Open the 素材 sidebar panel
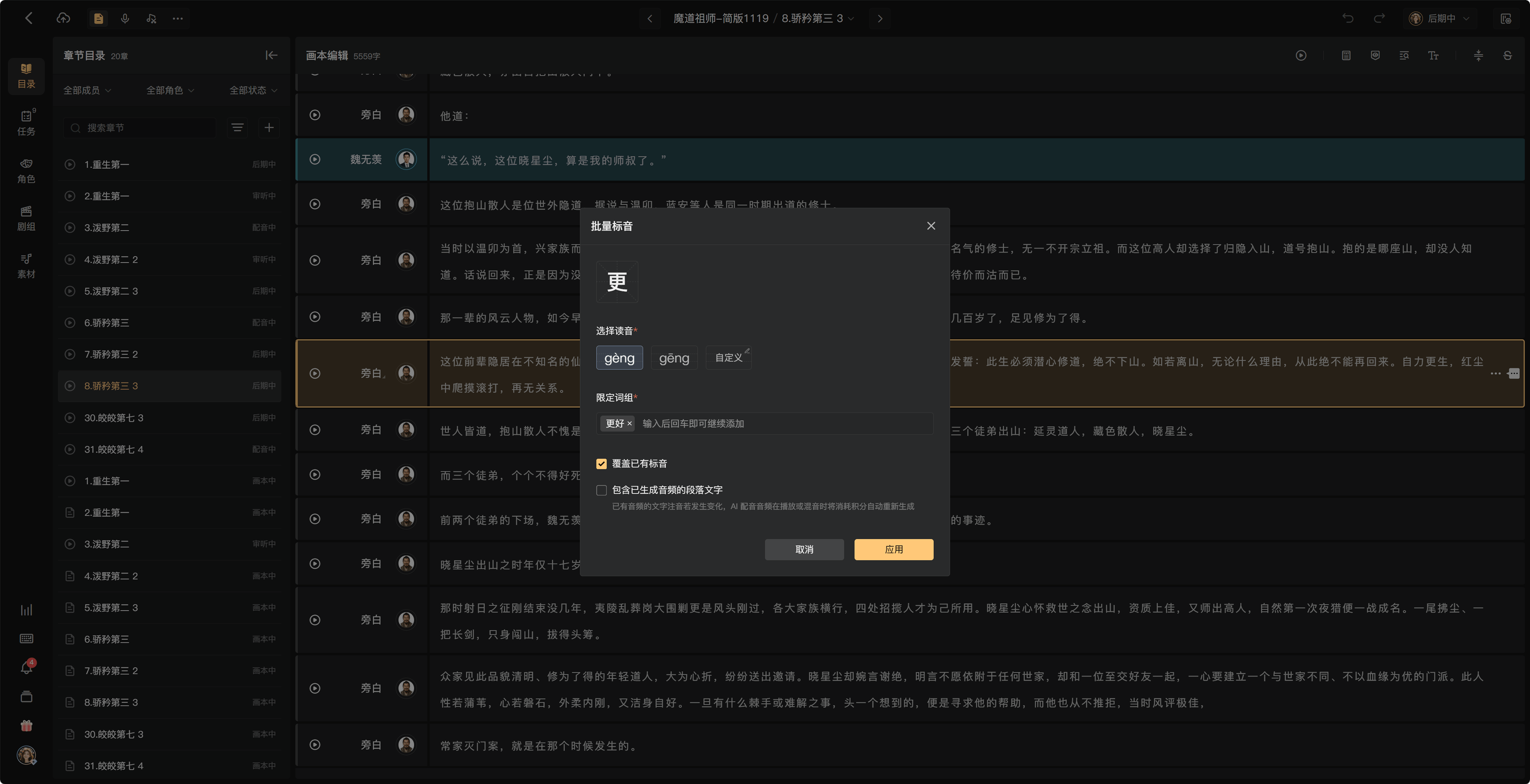 (x=26, y=266)
